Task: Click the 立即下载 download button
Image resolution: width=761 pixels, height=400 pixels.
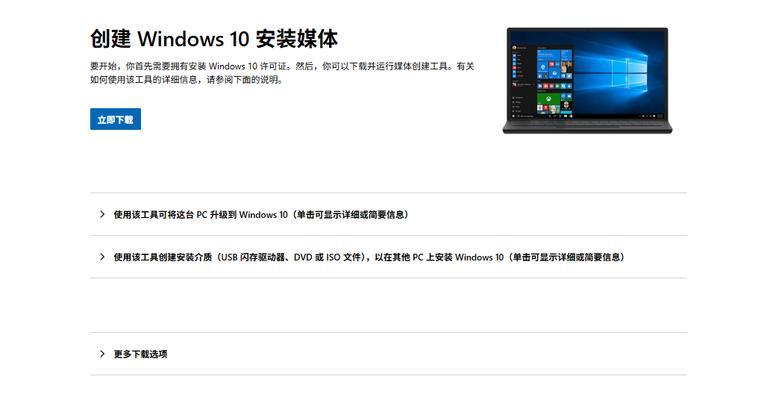Action: click(x=115, y=119)
